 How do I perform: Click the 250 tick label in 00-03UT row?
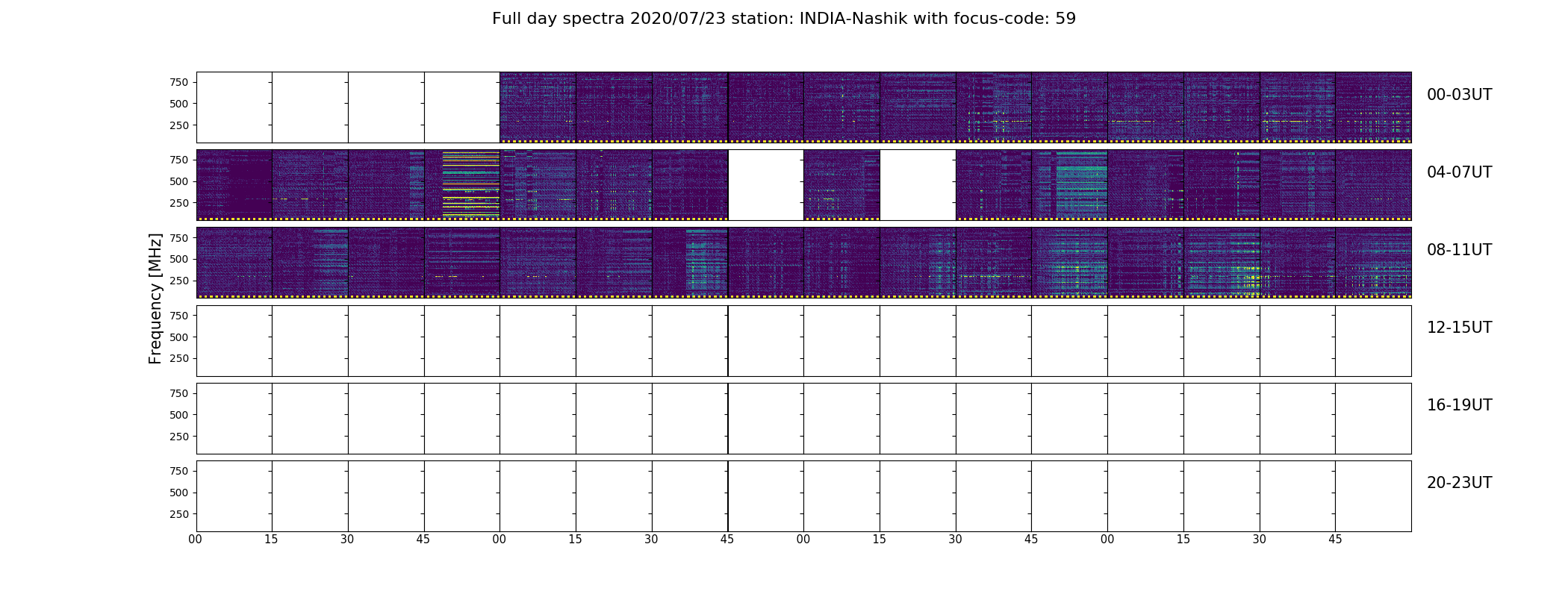pyautogui.click(x=179, y=125)
